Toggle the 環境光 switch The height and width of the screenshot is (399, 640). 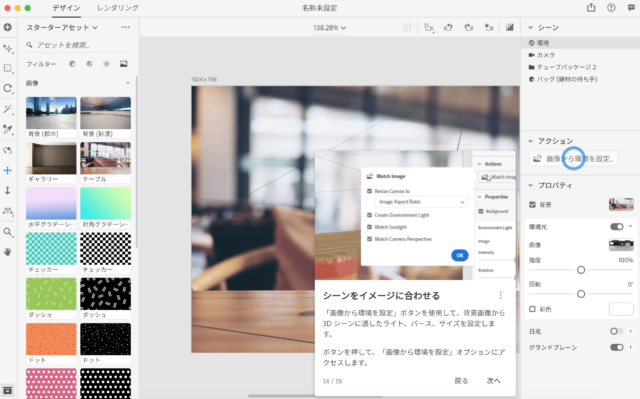tap(617, 226)
